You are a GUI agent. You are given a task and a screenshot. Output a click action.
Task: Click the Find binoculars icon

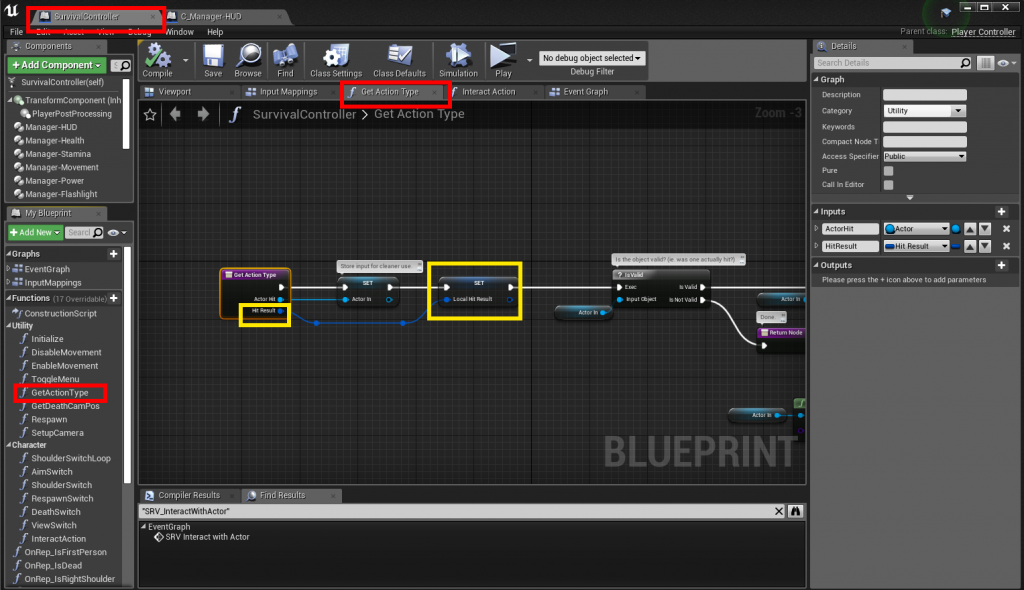click(285, 59)
